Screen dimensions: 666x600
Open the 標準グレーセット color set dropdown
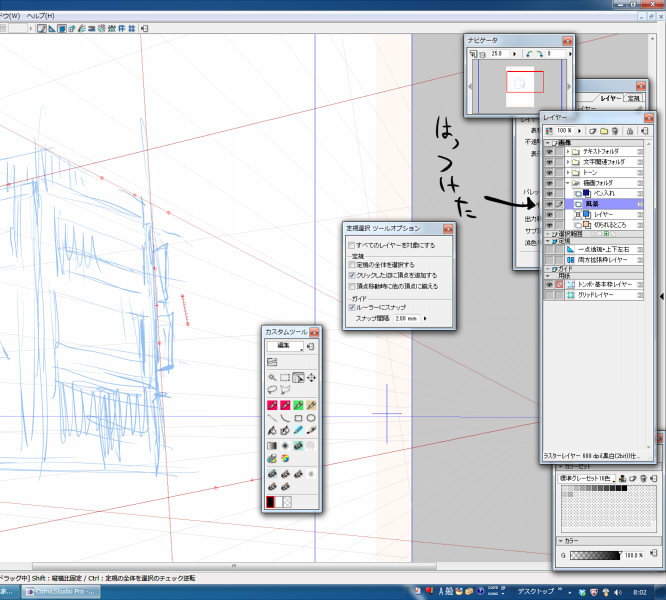coord(588,478)
